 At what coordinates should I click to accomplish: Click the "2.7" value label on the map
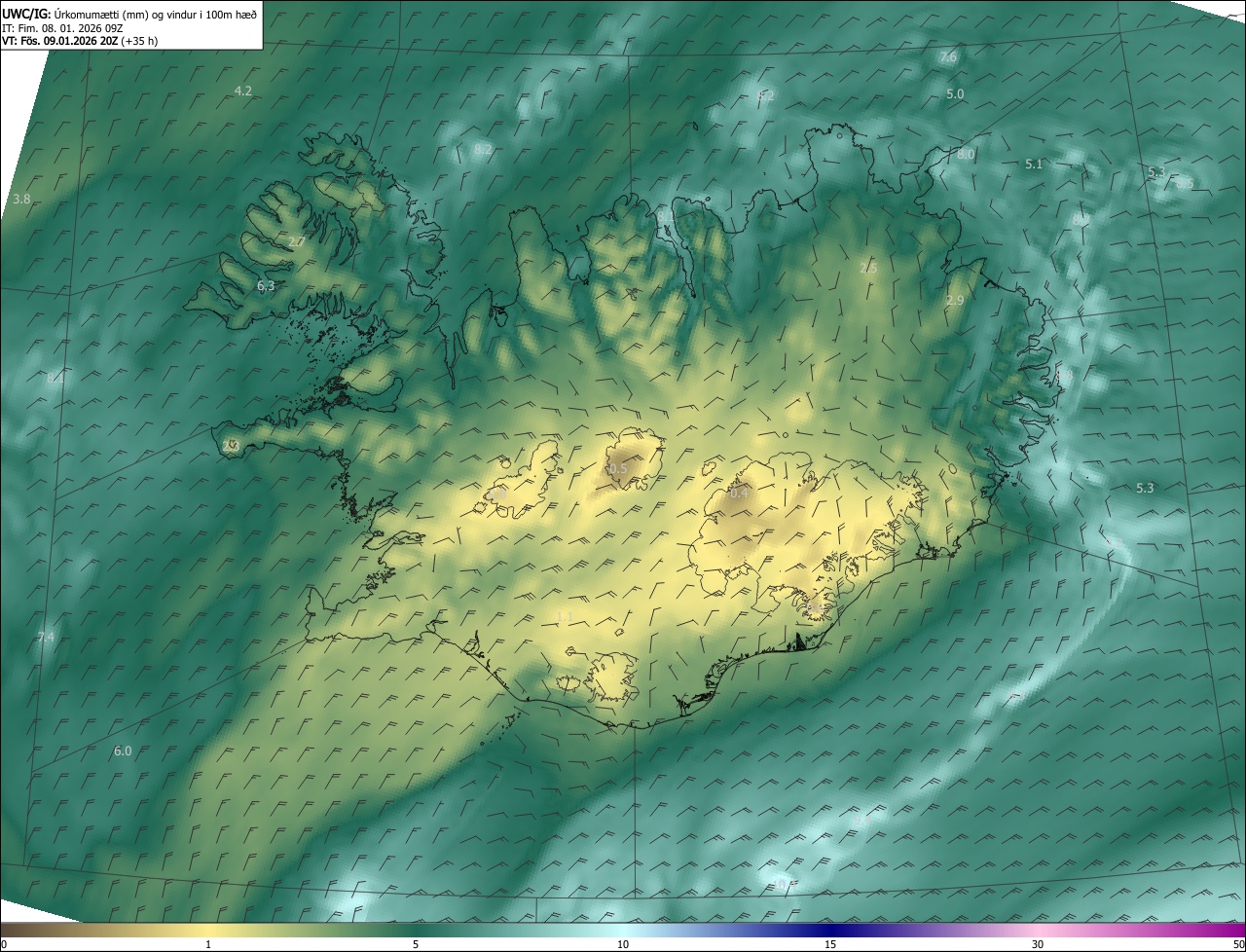(297, 241)
